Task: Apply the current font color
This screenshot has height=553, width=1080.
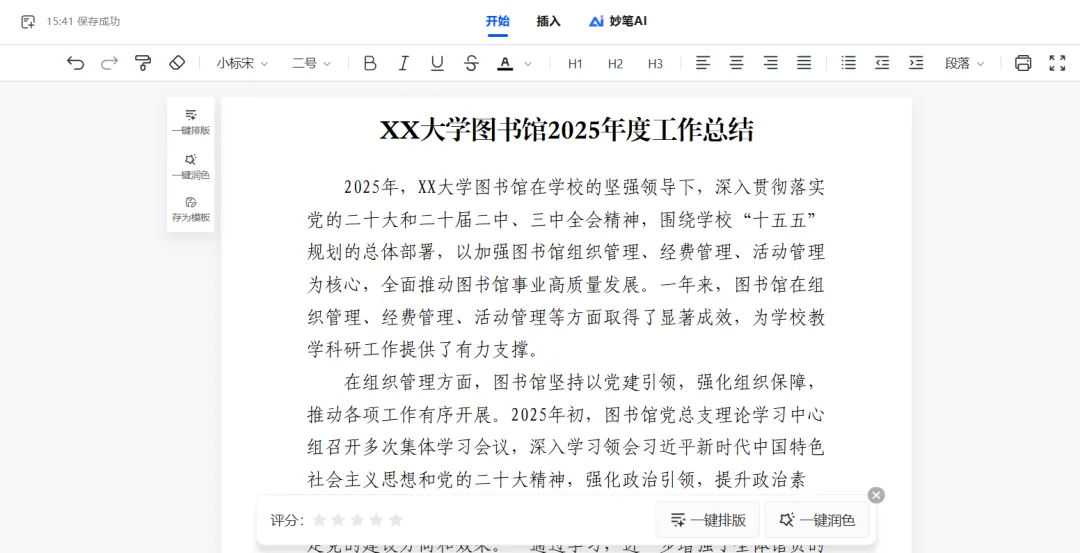Action: 506,63
